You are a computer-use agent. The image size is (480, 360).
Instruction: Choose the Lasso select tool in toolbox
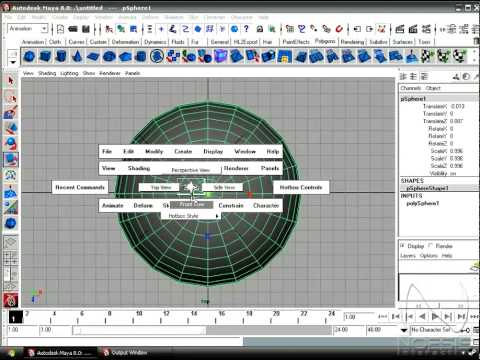coord(11,98)
